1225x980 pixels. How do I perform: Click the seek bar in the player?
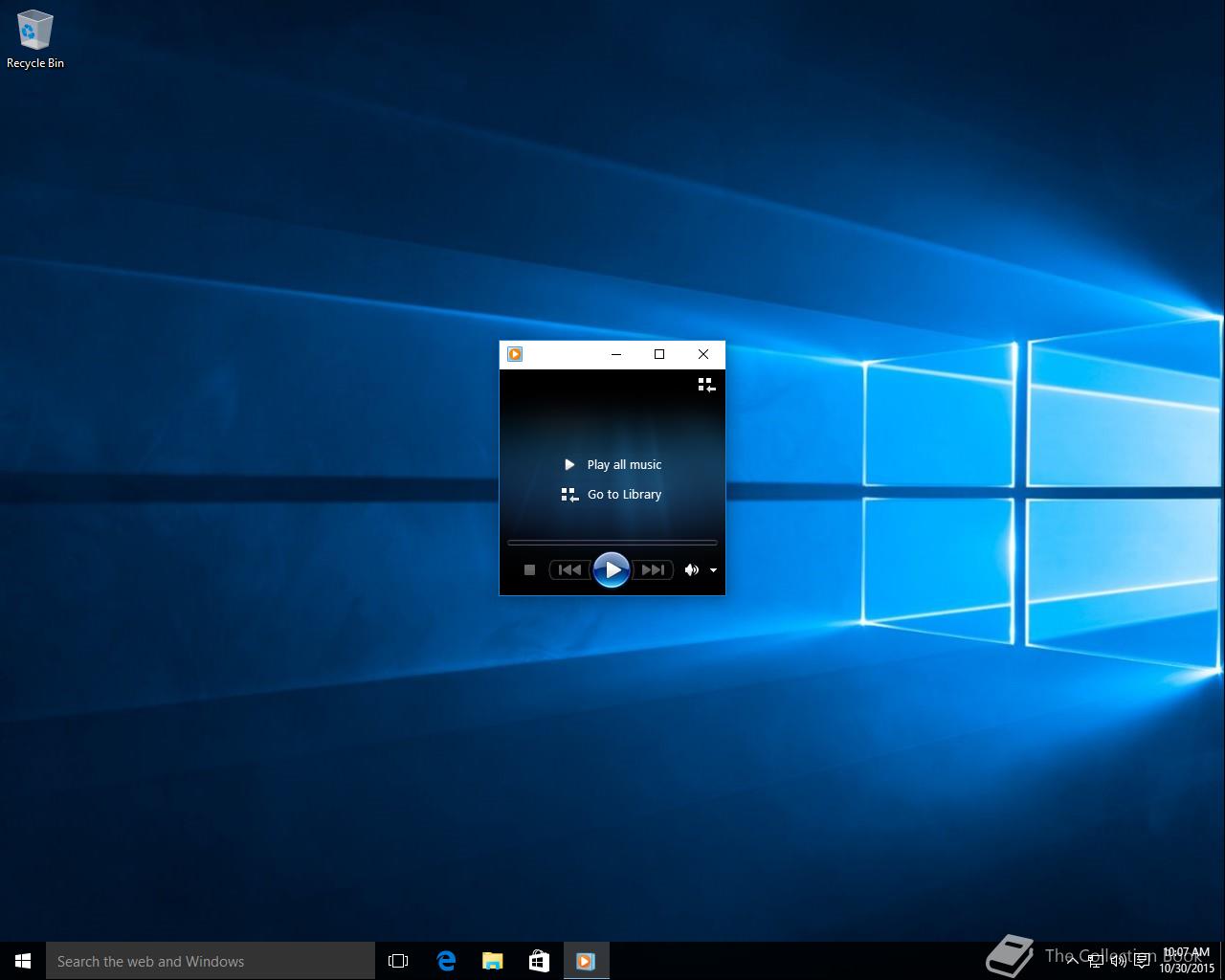click(x=612, y=543)
